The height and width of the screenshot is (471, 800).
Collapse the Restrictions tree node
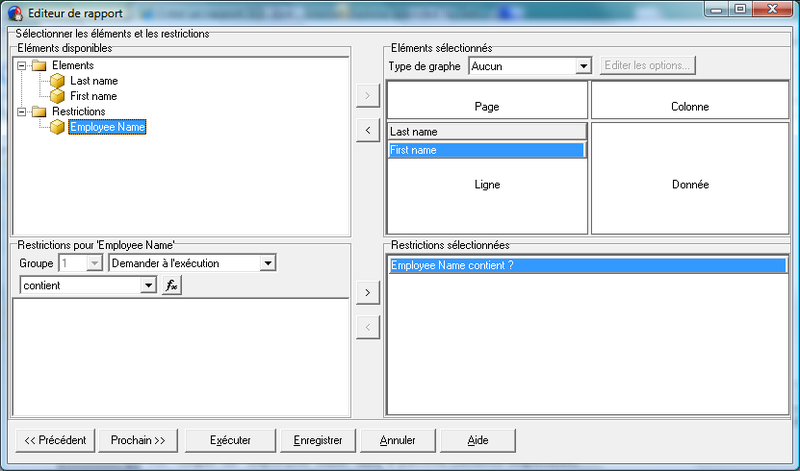coord(21,112)
